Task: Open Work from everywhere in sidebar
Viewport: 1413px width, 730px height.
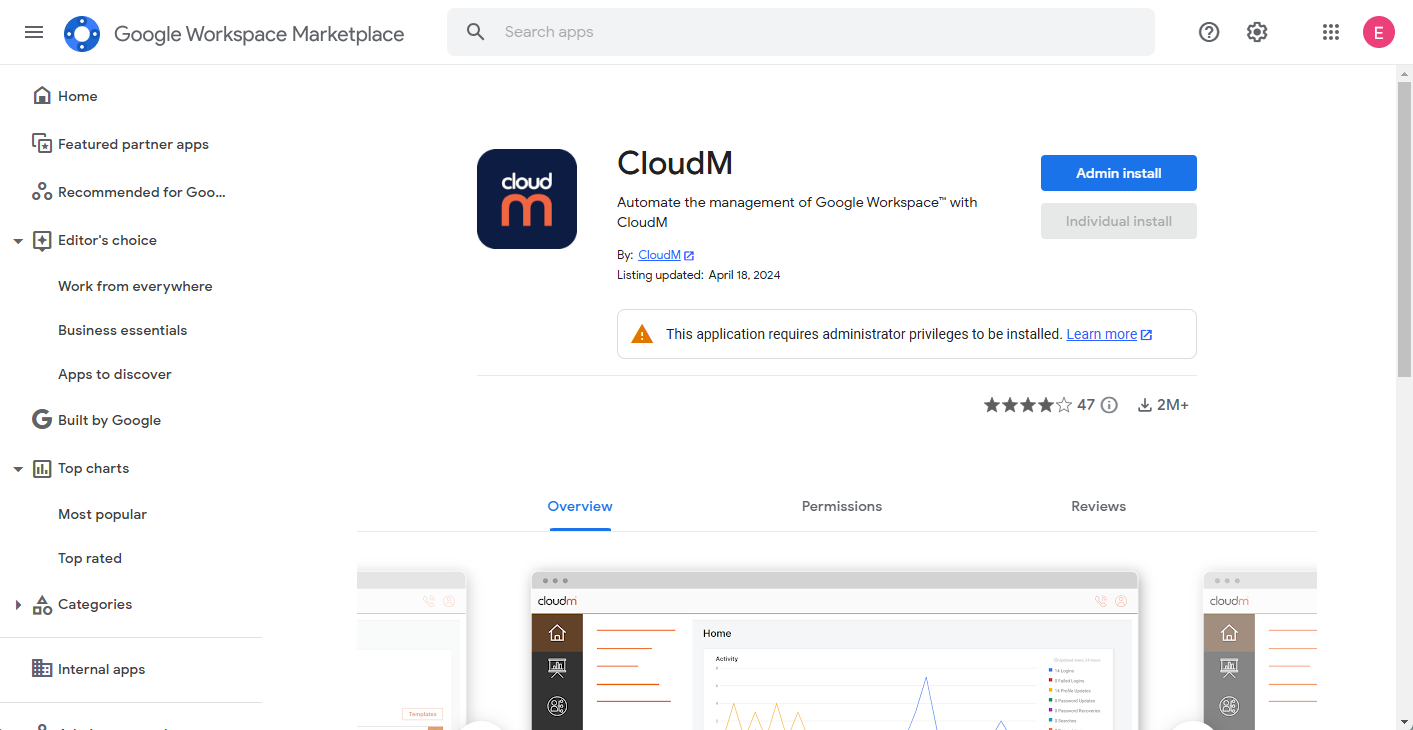Action: pyautogui.click(x=135, y=286)
